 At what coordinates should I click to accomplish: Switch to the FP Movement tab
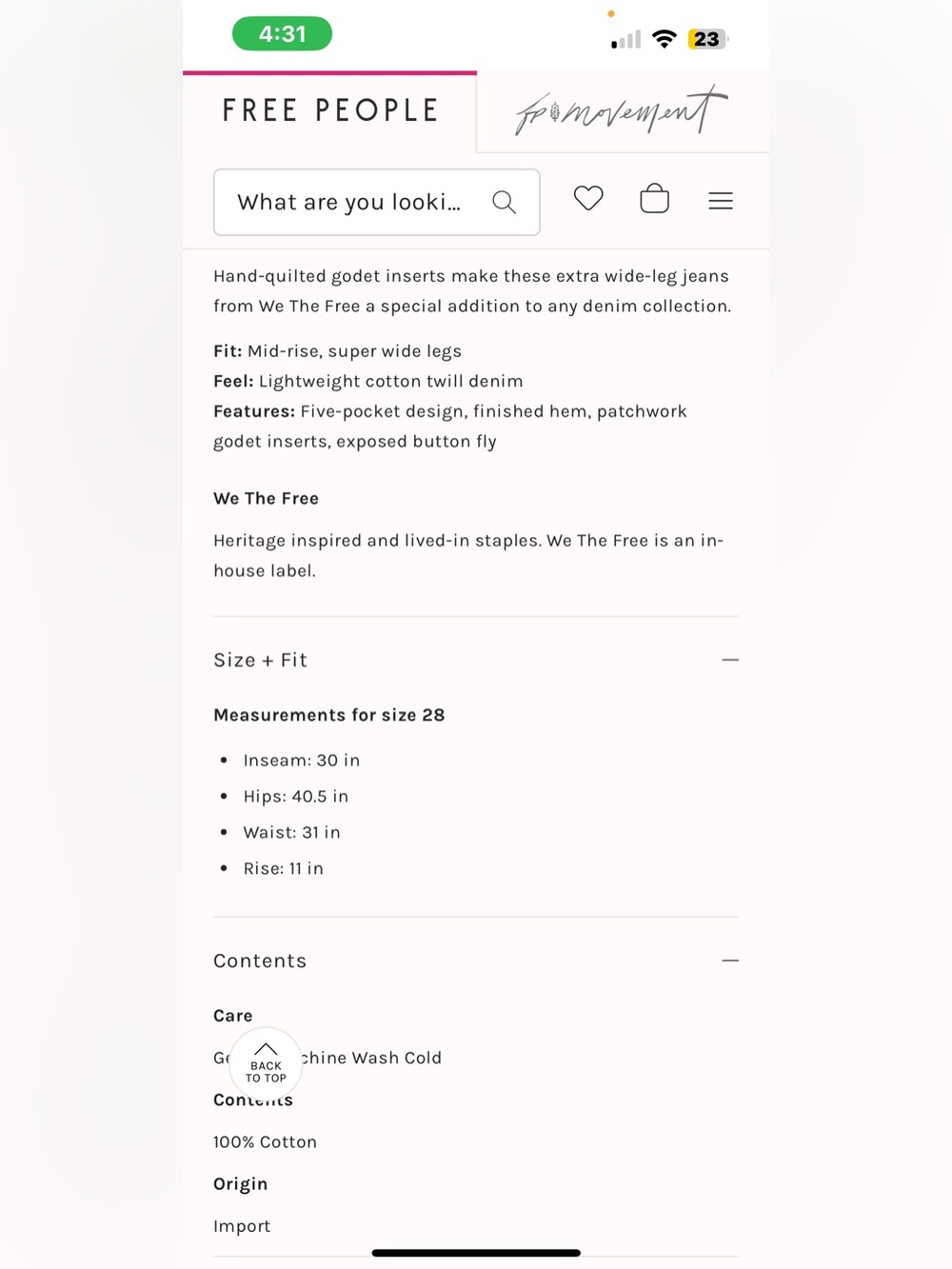[623, 111]
